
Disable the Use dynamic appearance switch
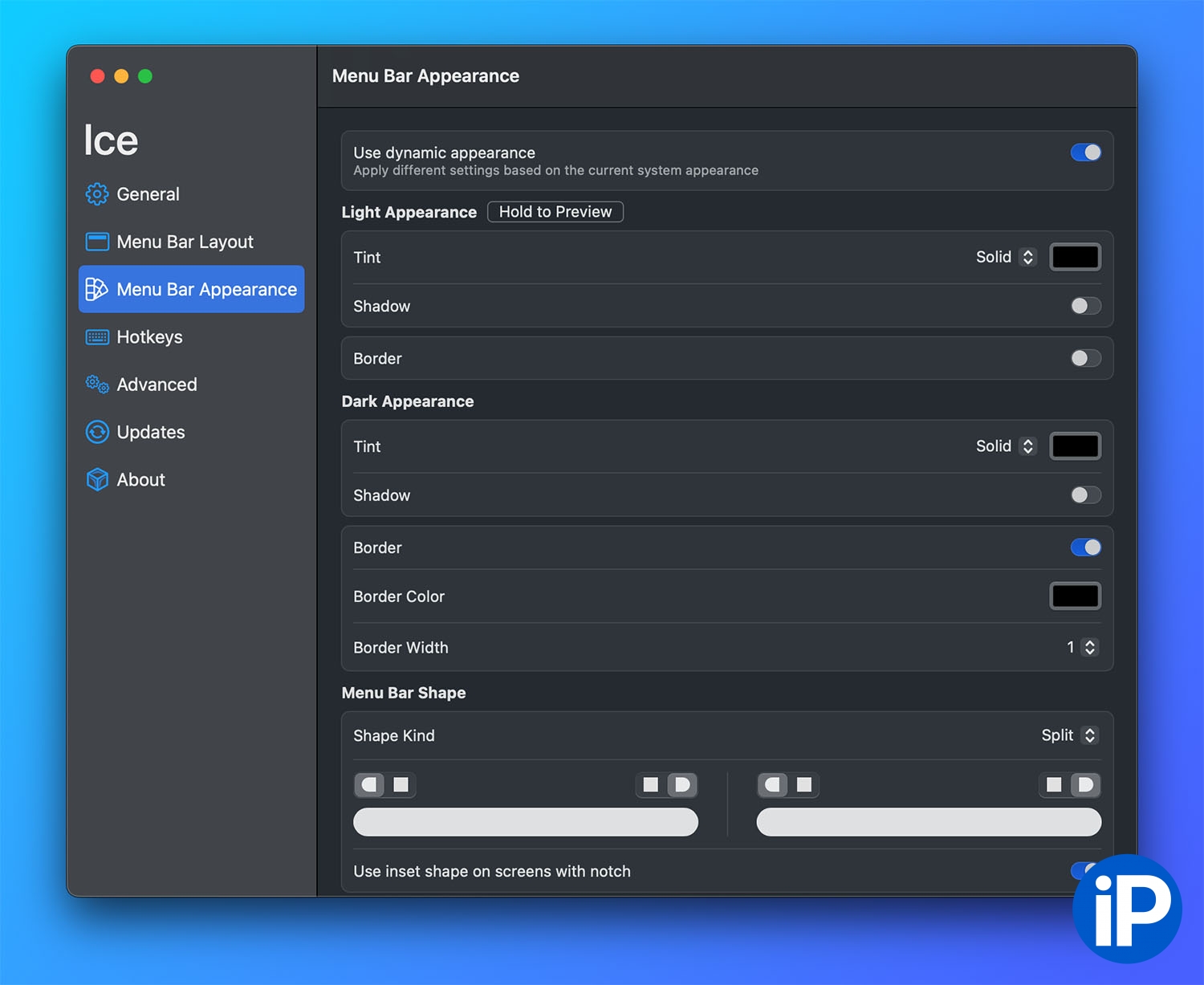pos(1085,153)
